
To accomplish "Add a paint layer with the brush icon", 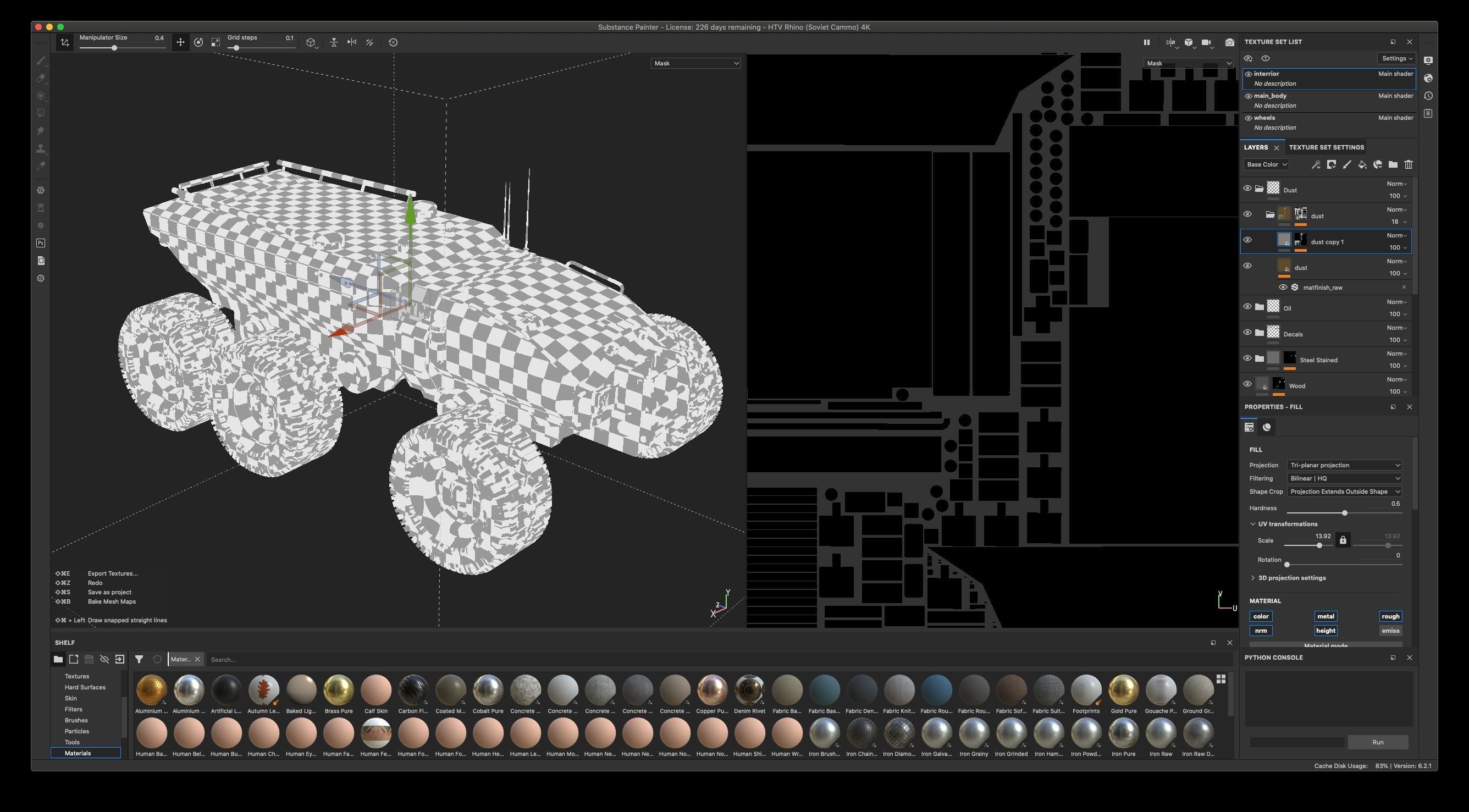I will 1347,165.
